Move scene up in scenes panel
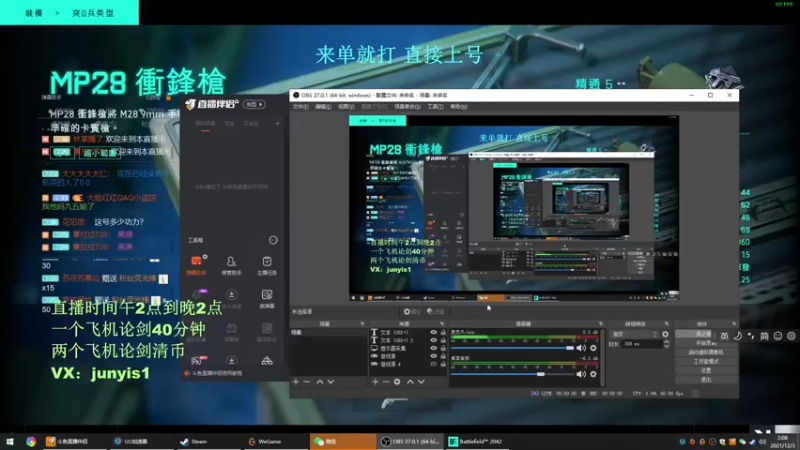Screen dimensions: 800x450 320,382
